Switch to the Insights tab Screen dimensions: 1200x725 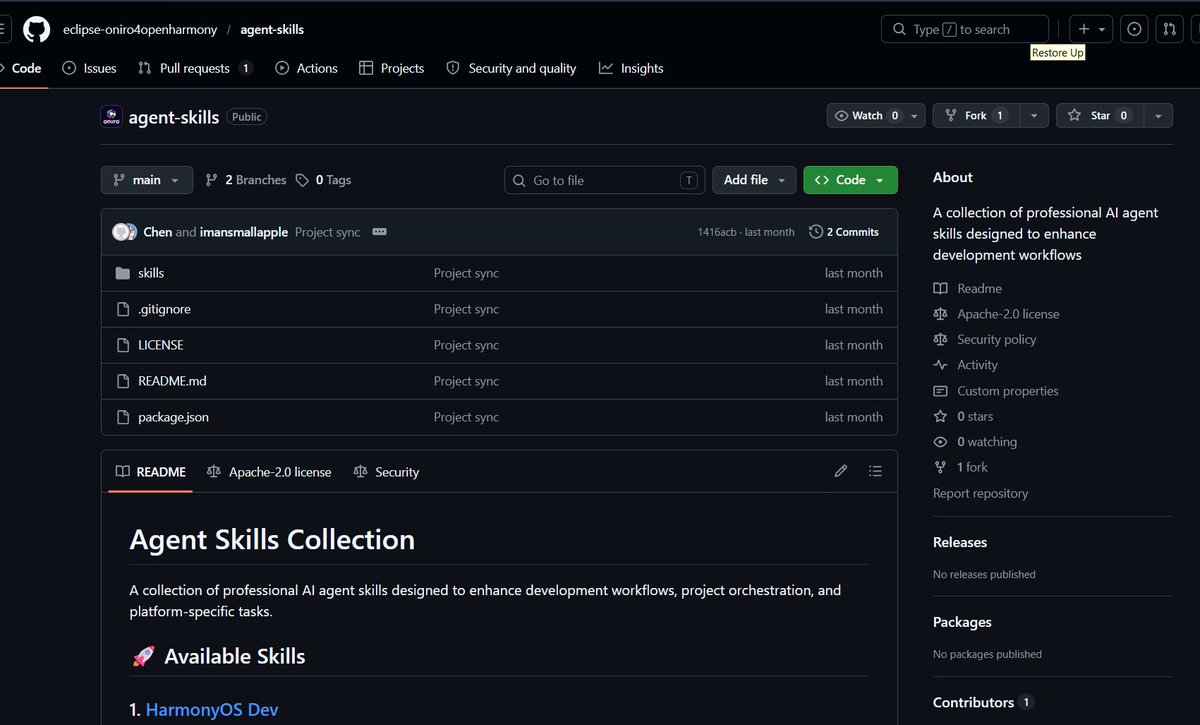(x=631, y=68)
